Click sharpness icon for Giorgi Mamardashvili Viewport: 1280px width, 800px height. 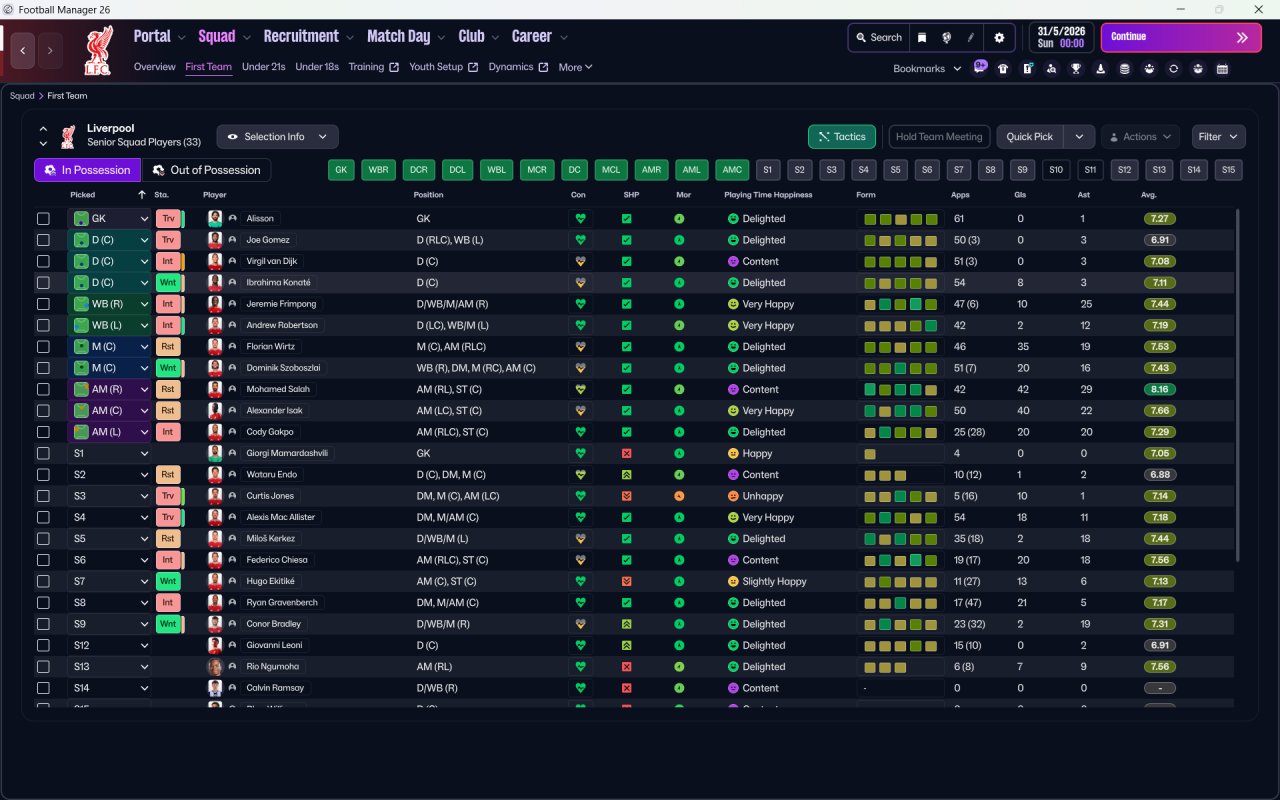pyautogui.click(x=627, y=453)
